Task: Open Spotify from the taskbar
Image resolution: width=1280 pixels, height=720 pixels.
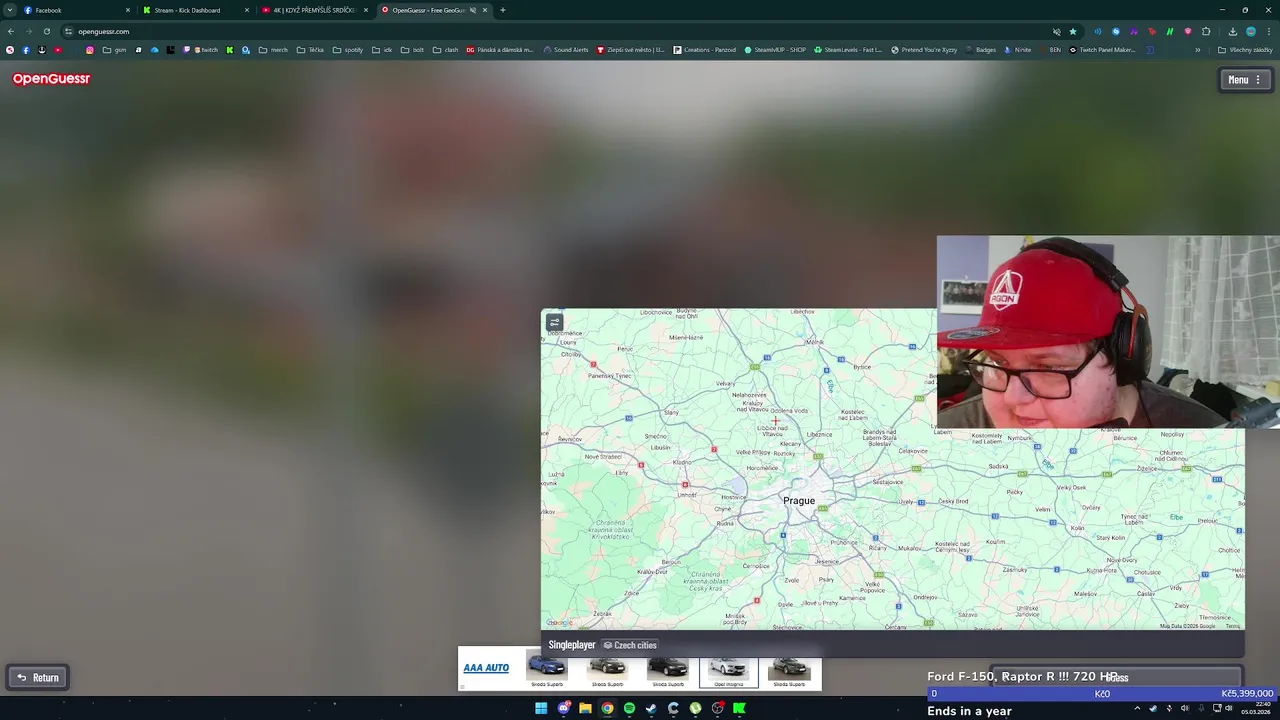Action: click(629, 708)
